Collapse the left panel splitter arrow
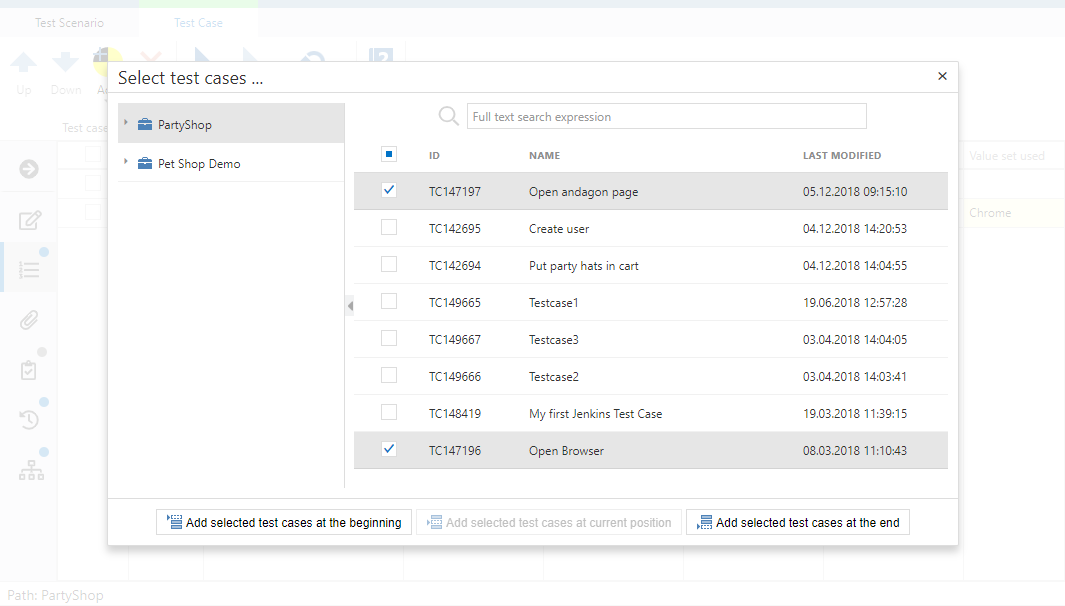The image size is (1065, 606). 349,306
